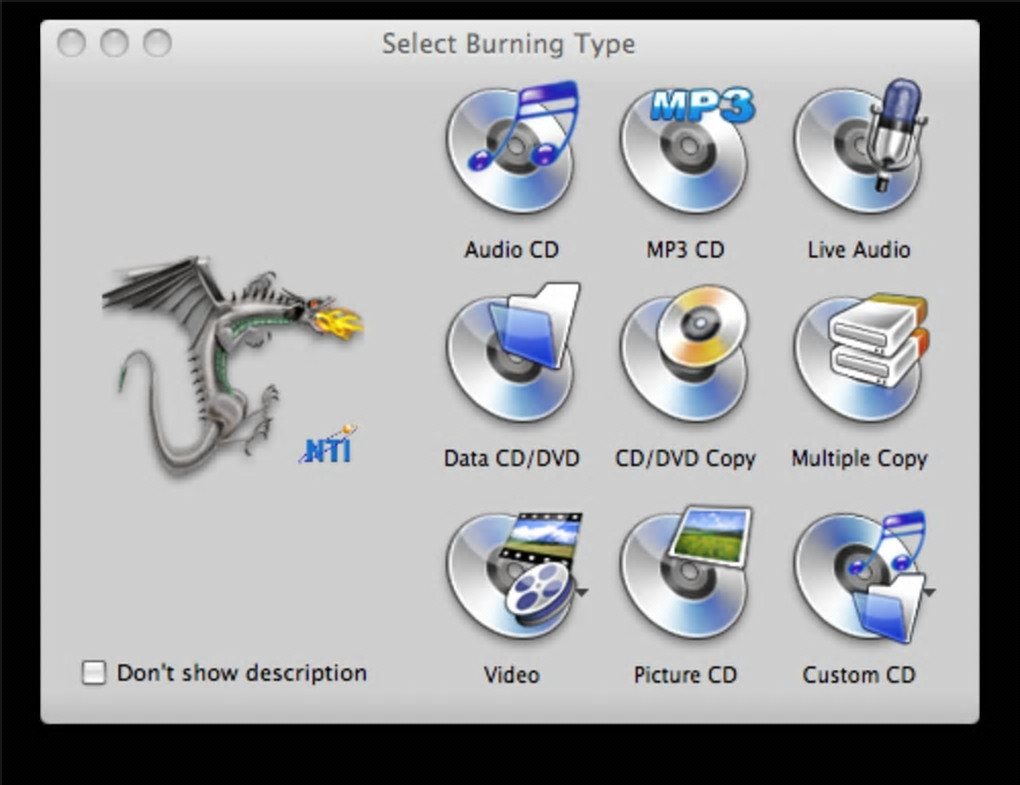Image resolution: width=1020 pixels, height=785 pixels.
Task: Click the "Video" label text
Action: click(511, 675)
